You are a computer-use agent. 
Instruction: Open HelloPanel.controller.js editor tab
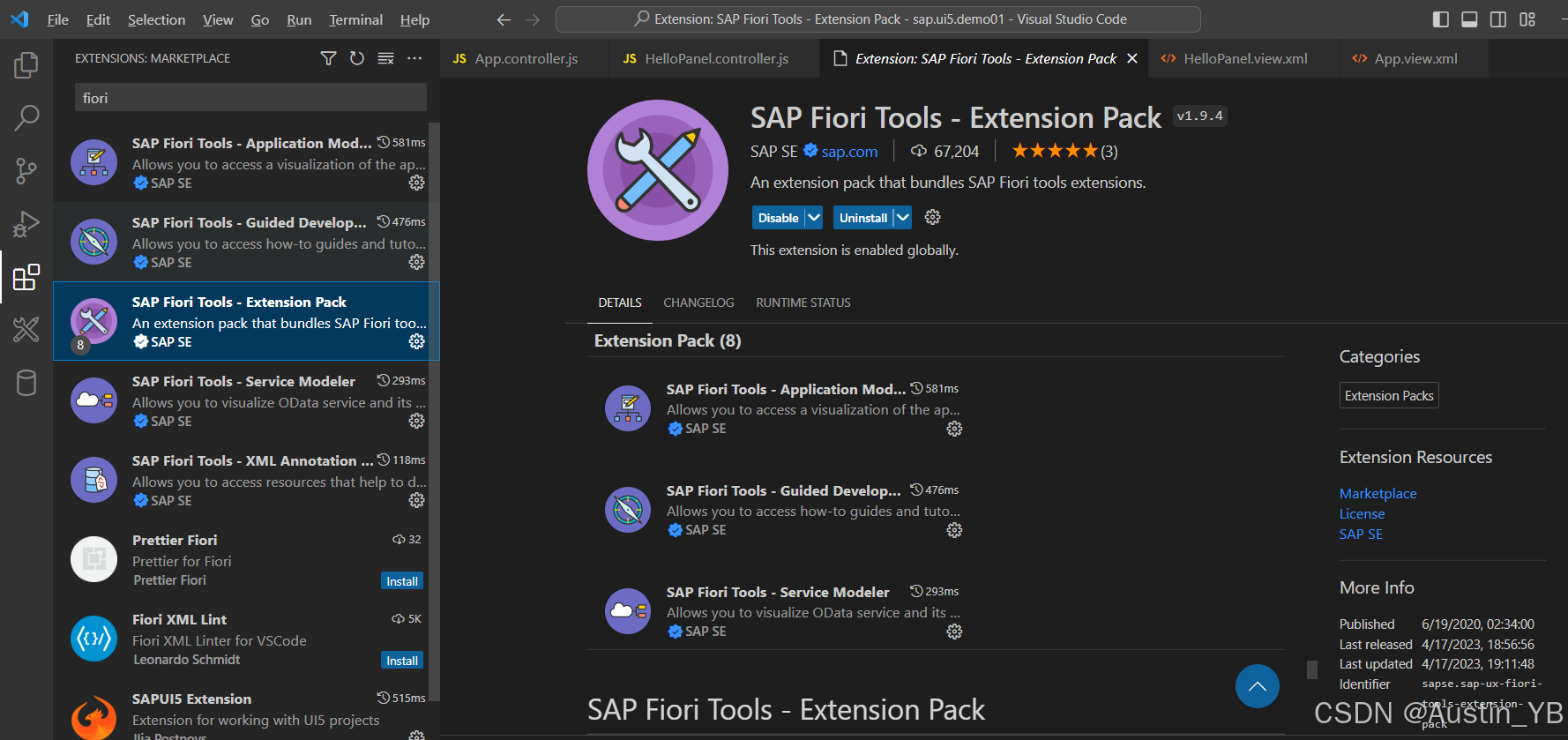(x=713, y=58)
